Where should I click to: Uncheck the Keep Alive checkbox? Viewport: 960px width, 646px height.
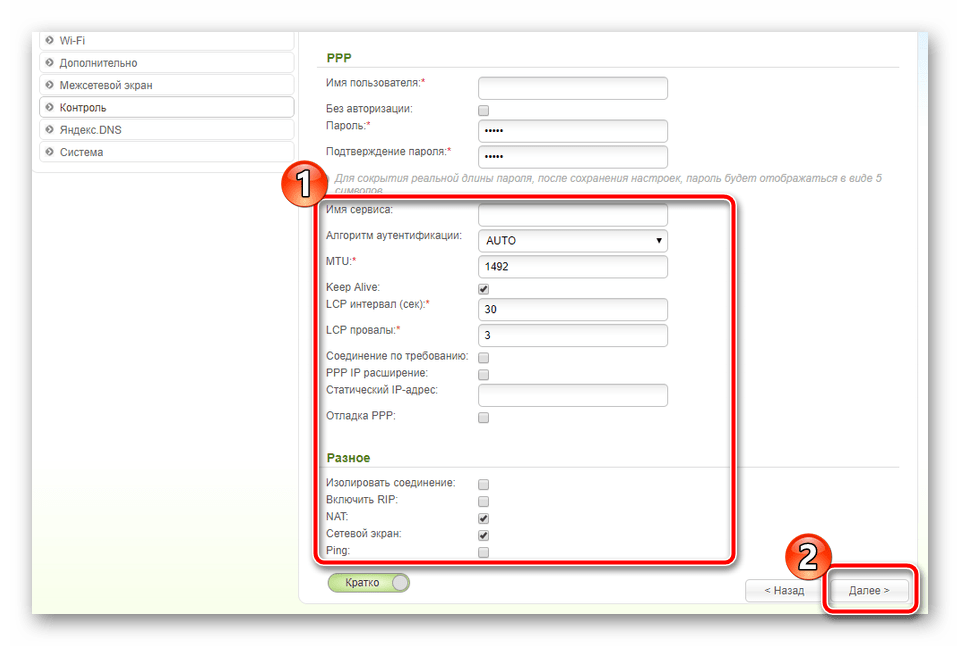point(484,289)
